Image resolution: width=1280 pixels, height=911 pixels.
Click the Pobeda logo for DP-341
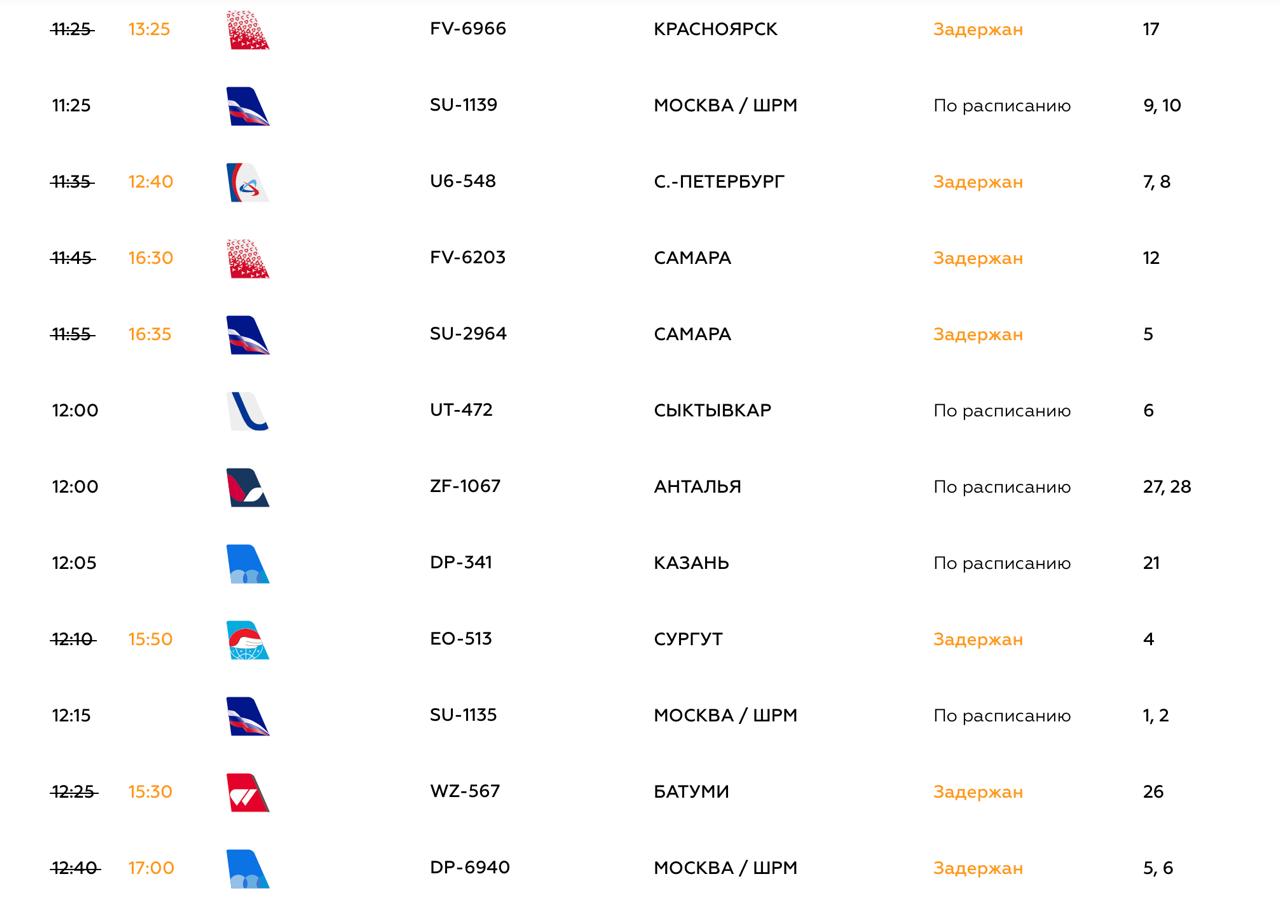point(248,563)
